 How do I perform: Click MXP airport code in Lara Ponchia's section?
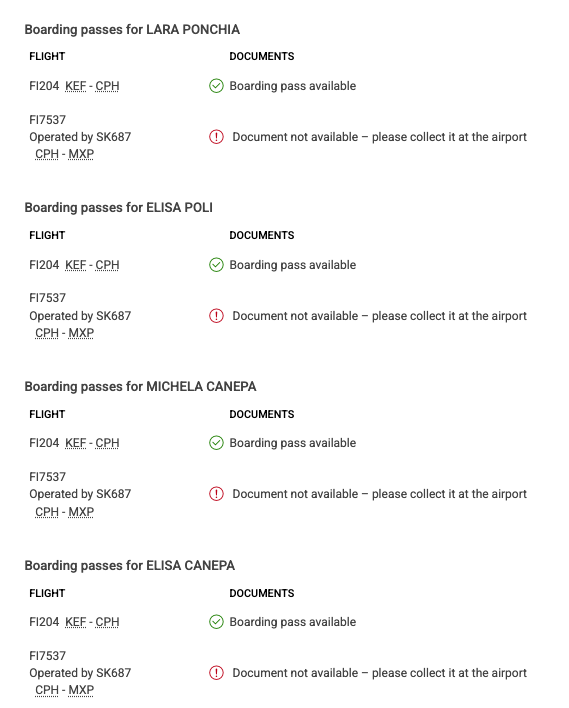coord(81,154)
